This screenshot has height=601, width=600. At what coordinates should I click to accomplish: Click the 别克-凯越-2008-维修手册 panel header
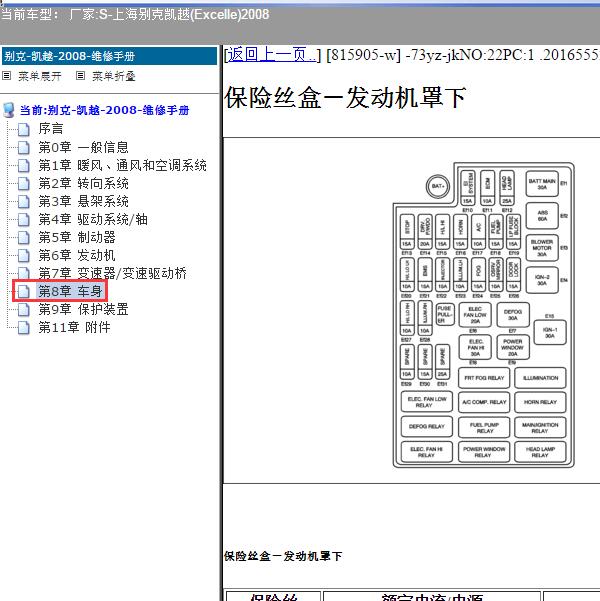tap(110, 56)
